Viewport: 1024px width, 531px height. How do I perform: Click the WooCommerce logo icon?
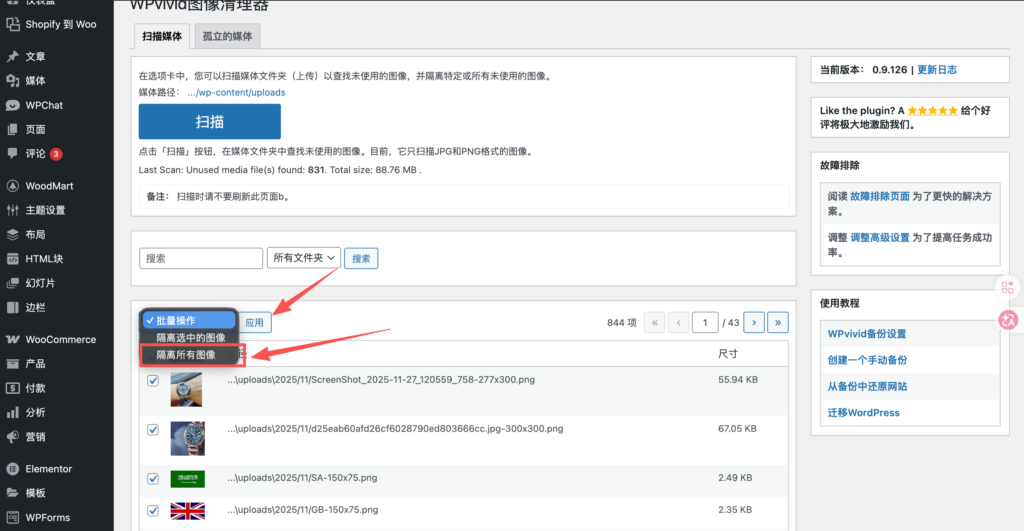click(12, 339)
